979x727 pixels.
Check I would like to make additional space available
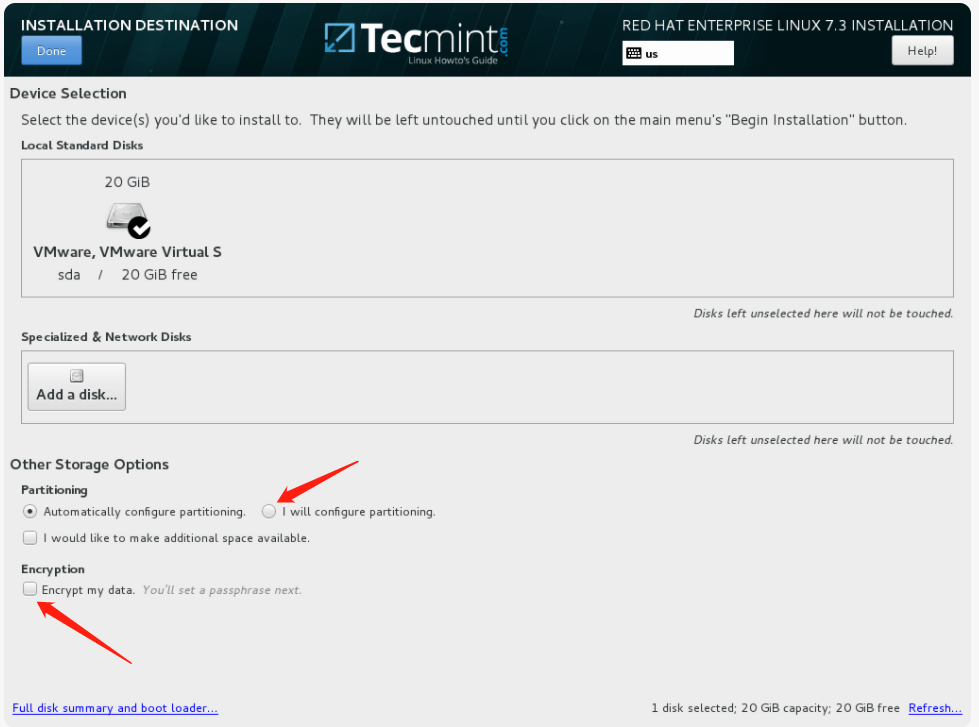[x=30, y=538]
